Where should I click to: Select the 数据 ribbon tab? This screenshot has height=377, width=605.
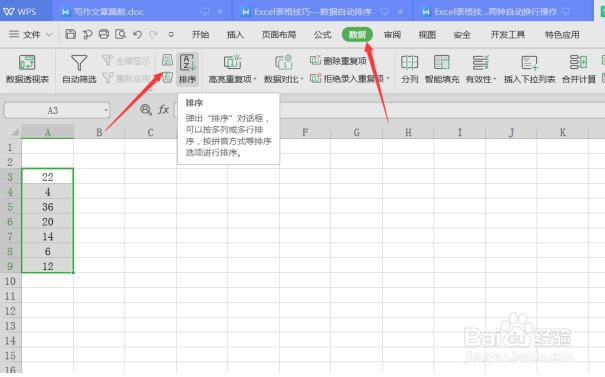point(357,34)
